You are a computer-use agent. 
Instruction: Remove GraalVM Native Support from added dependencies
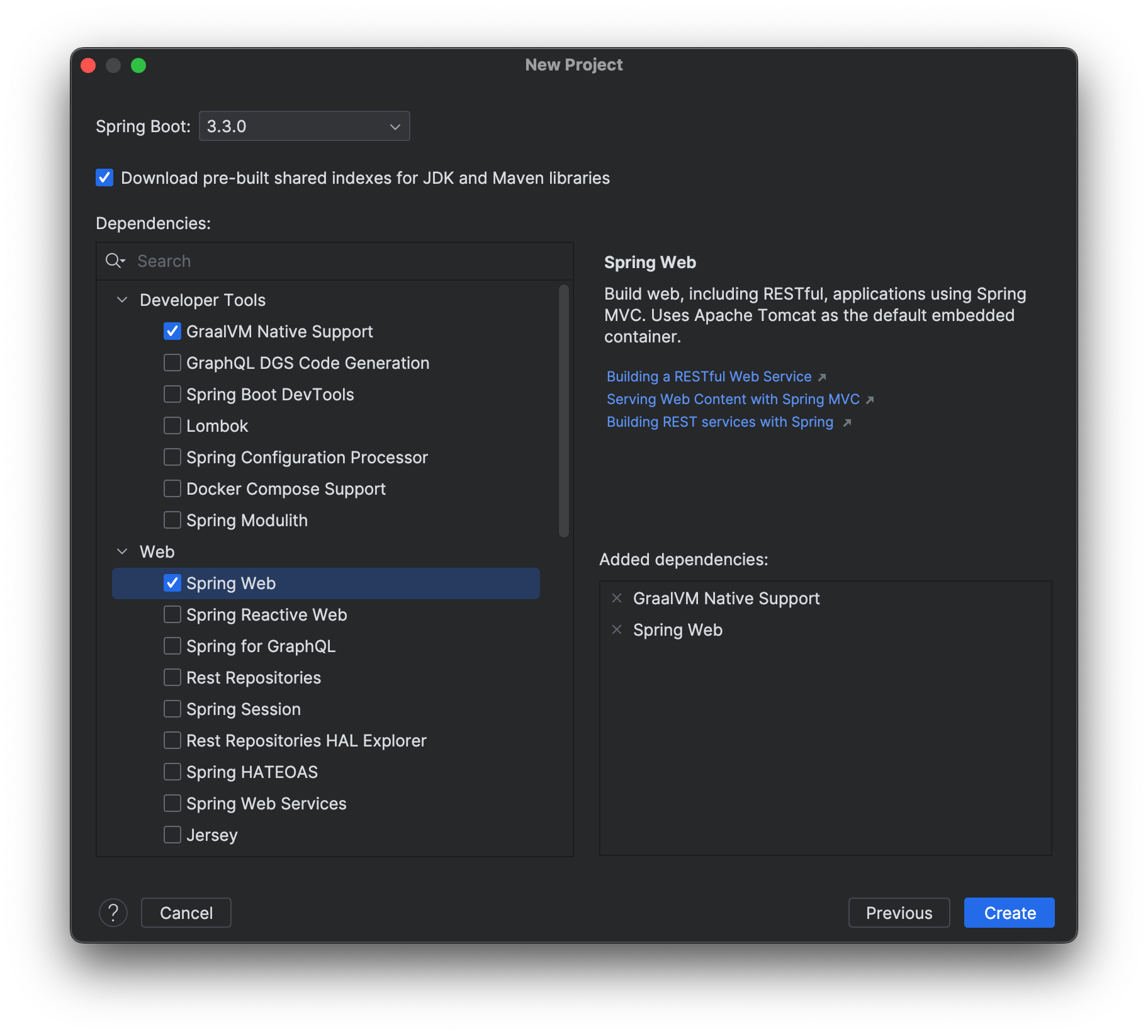coord(617,598)
